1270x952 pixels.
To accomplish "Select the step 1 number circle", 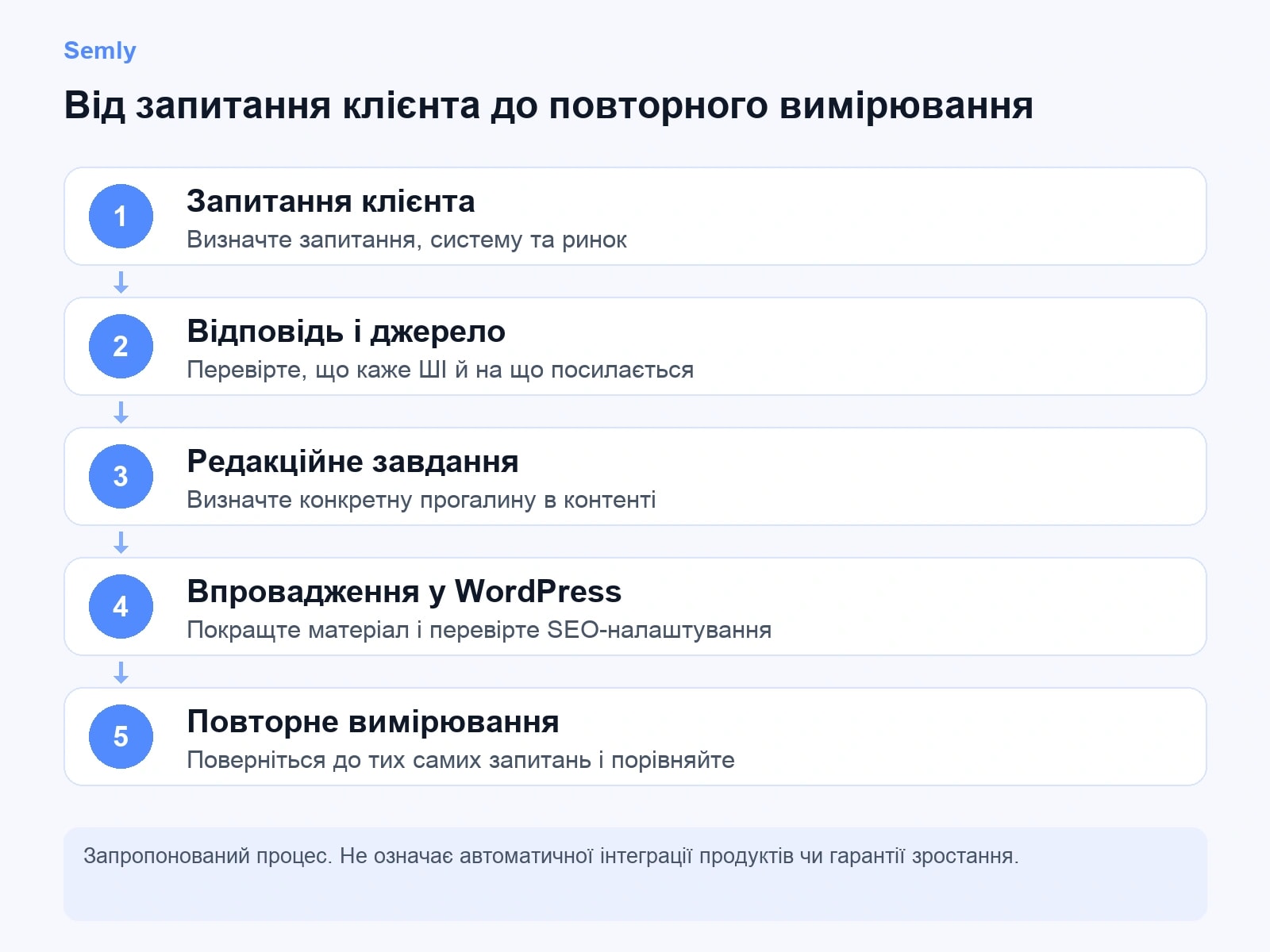I will tap(121, 216).
